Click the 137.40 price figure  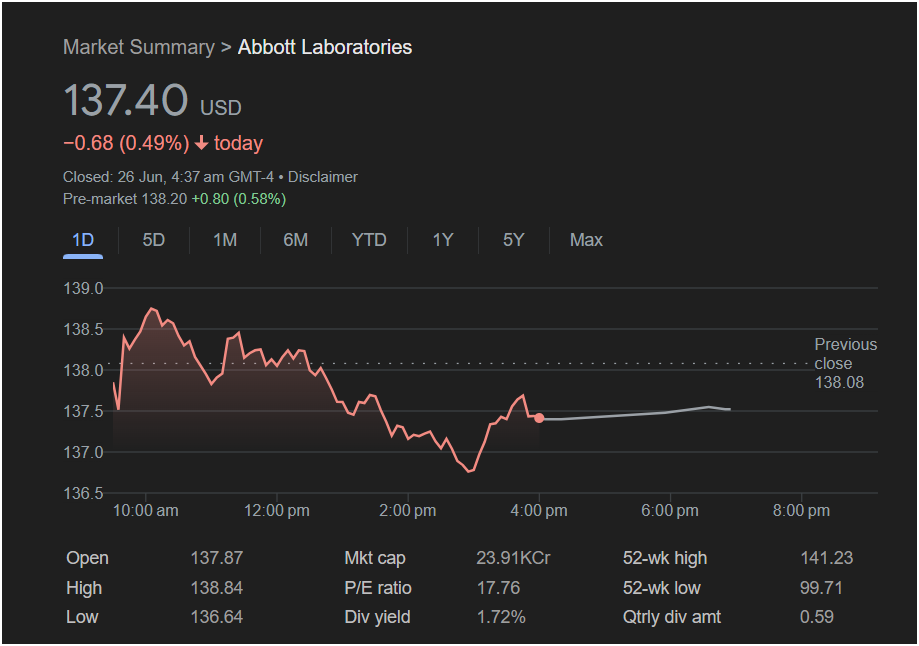click(126, 100)
